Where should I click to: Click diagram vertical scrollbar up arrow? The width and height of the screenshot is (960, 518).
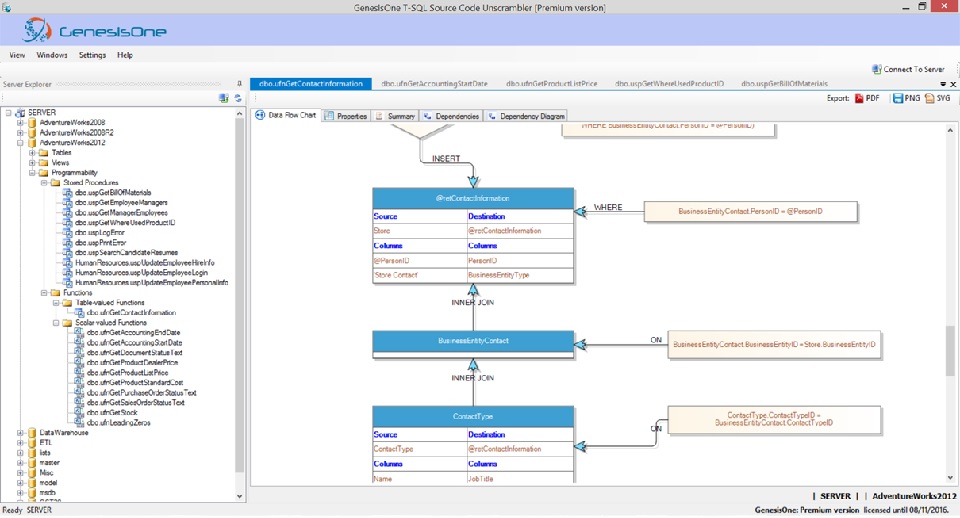pyautogui.click(x=950, y=130)
